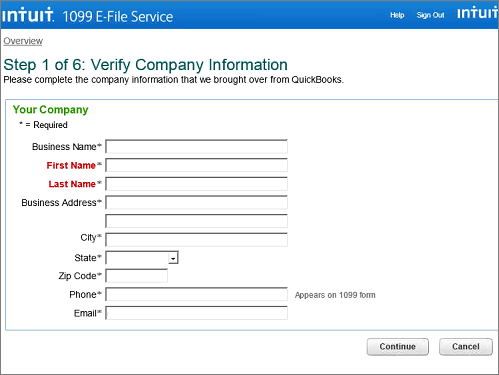Select the Last Name input field
The width and height of the screenshot is (499, 375).
196,184
